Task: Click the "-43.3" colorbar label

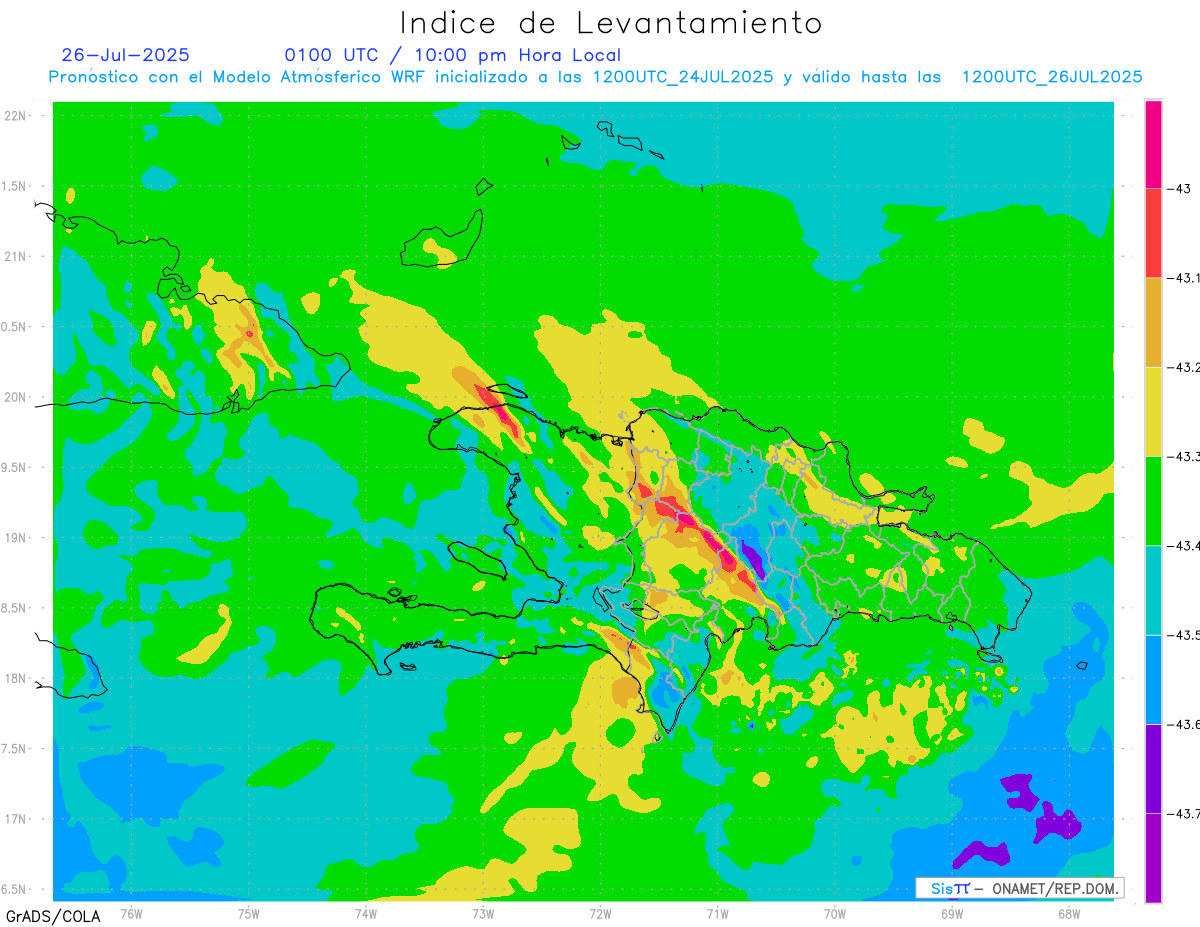Action: pyautogui.click(x=1183, y=456)
